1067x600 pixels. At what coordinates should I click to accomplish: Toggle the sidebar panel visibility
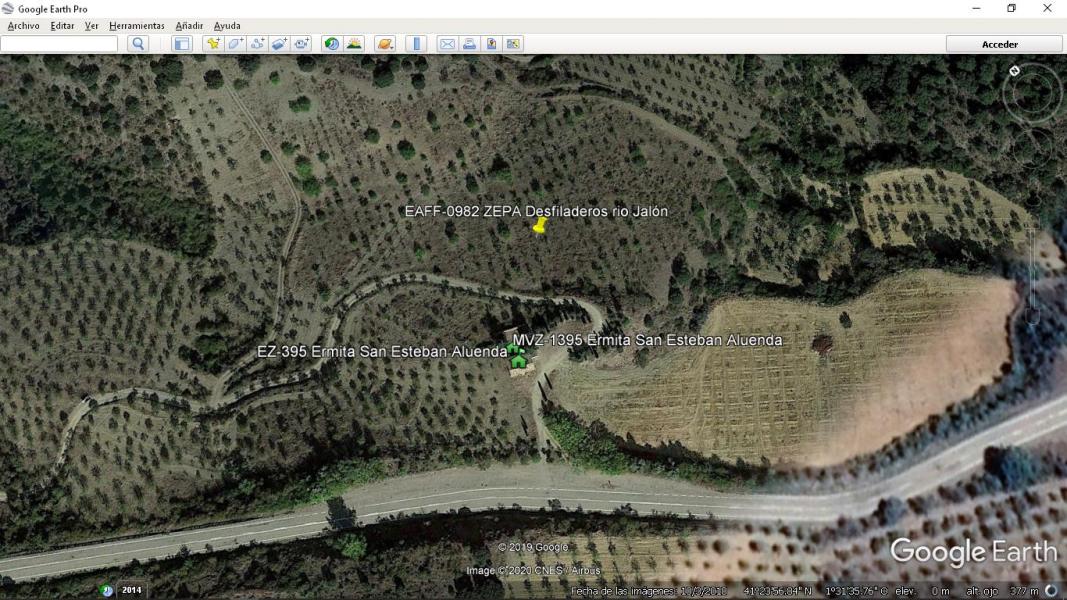tap(181, 44)
